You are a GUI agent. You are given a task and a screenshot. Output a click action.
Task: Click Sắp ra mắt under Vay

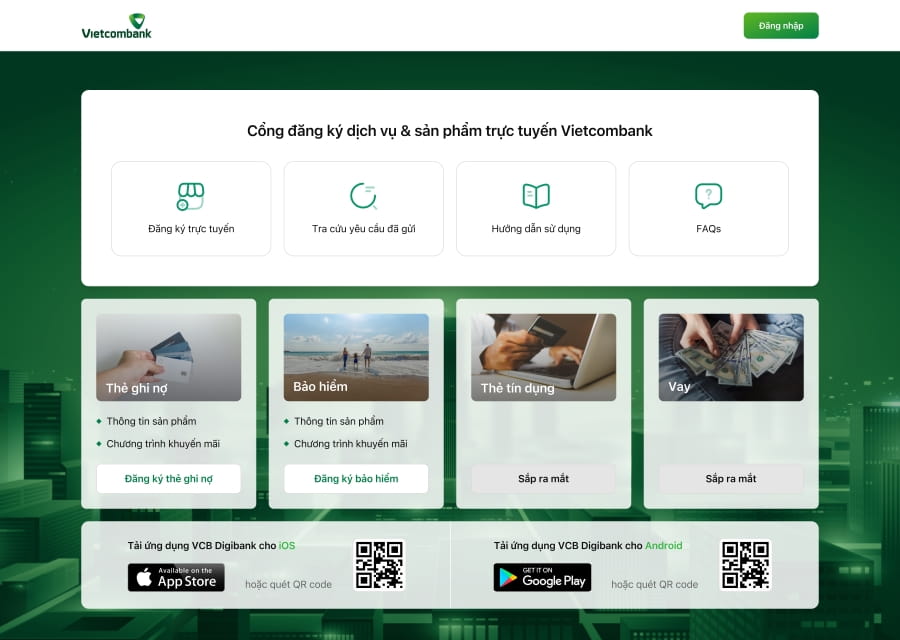(731, 479)
